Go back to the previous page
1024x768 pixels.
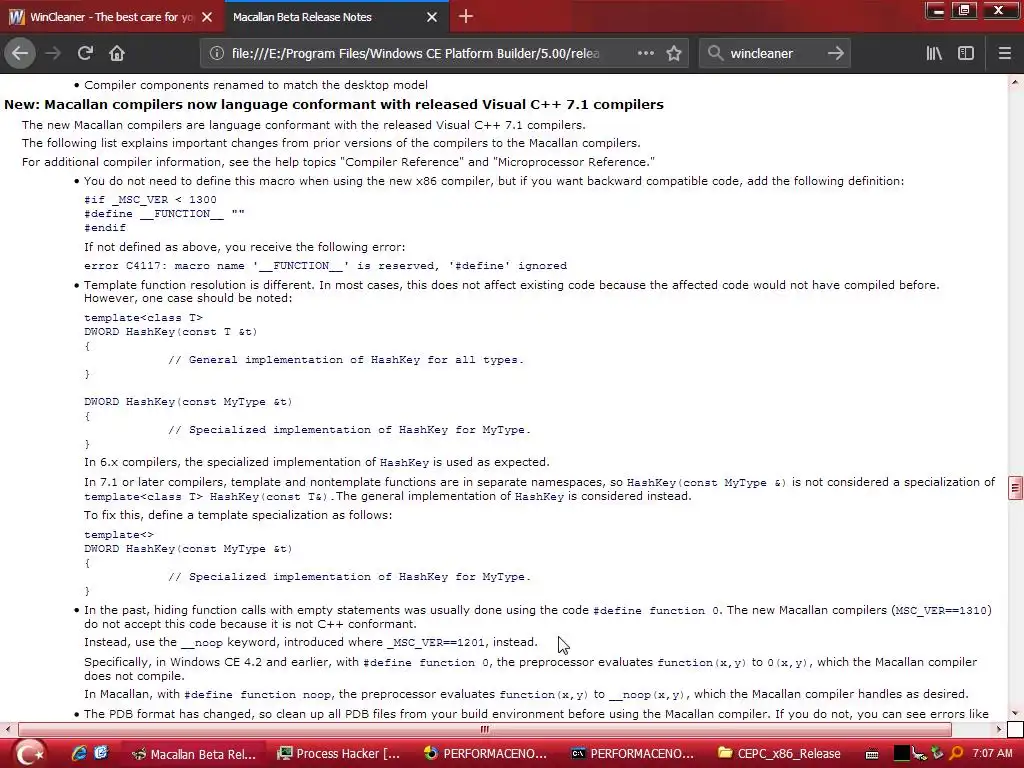pyautogui.click(x=20, y=53)
